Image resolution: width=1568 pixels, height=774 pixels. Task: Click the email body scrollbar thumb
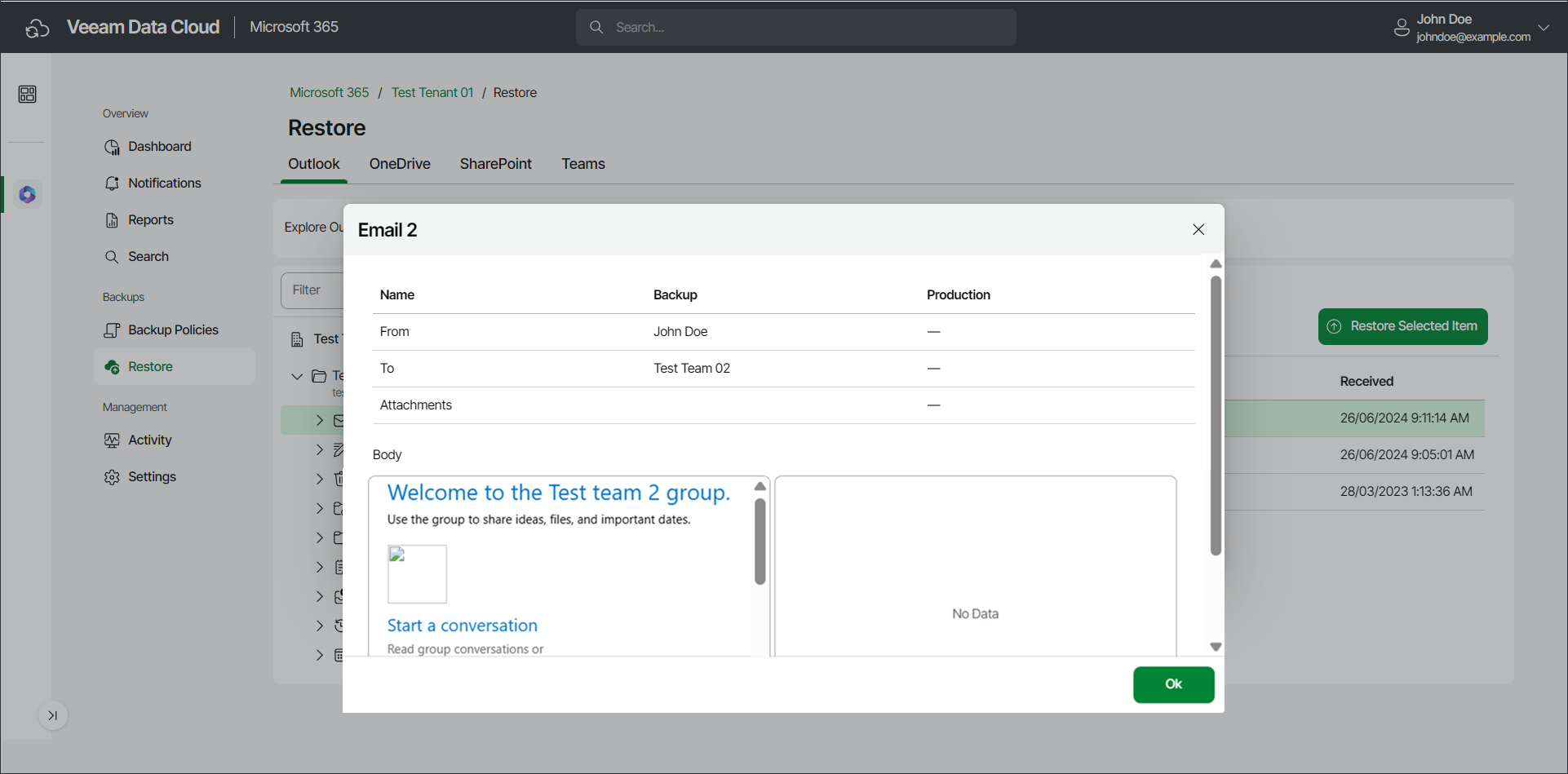click(760, 542)
